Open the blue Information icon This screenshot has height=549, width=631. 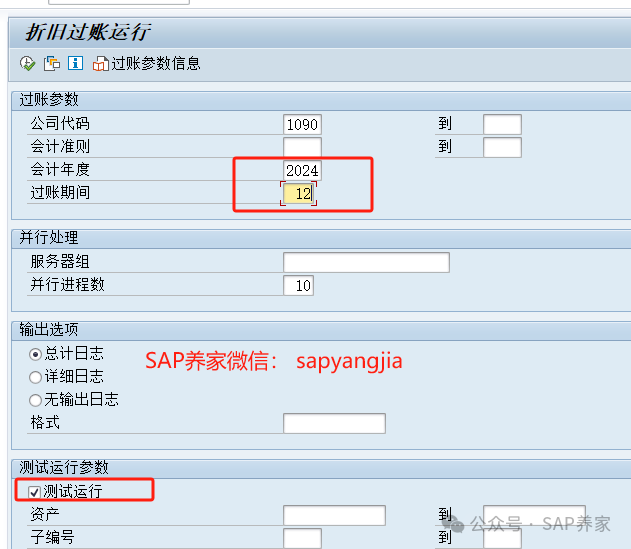pos(75,63)
